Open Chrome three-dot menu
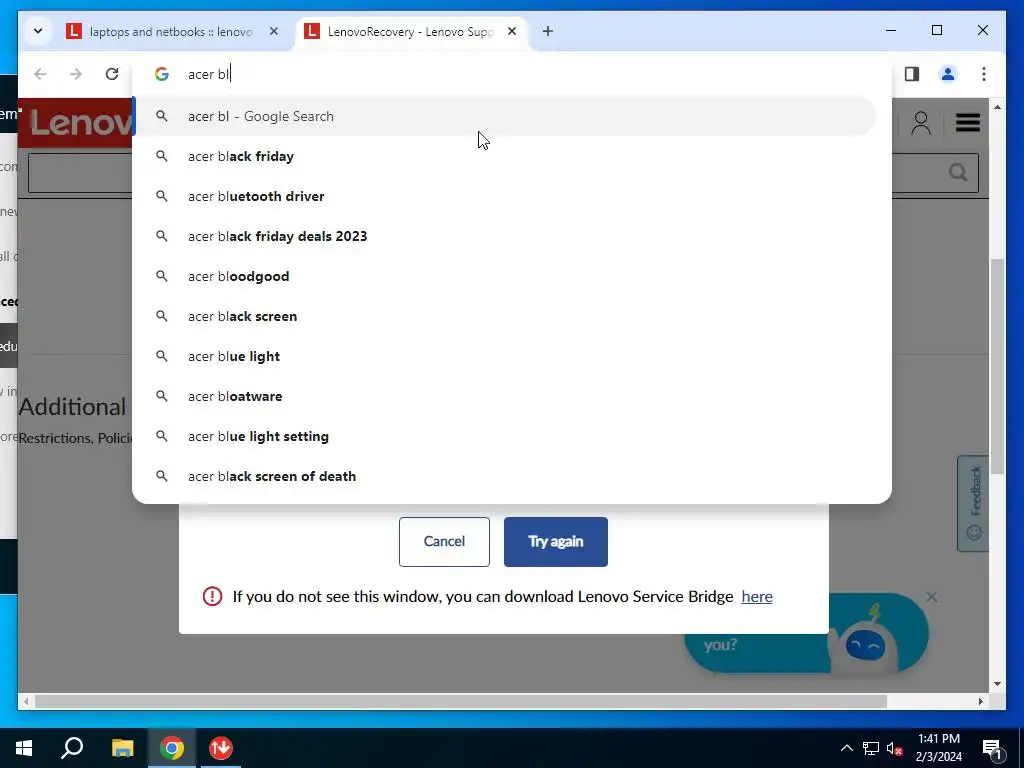1024x768 pixels. [x=984, y=74]
